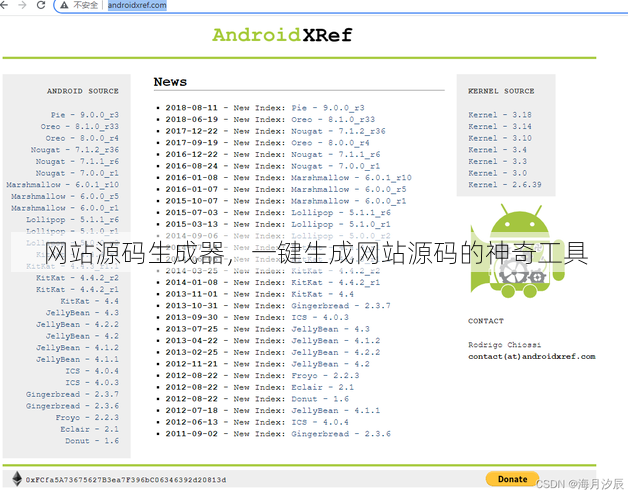This screenshot has width=628, height=490.
Task: Open ICS - 4.0.3 in sidebar
Action: [x=92, y=382]
